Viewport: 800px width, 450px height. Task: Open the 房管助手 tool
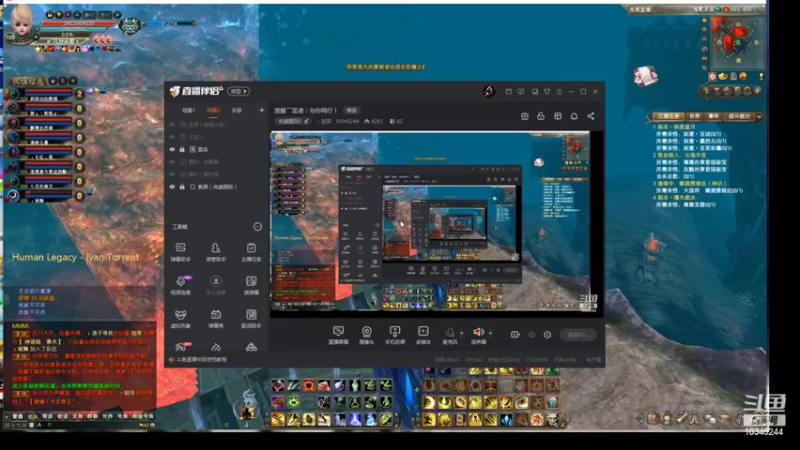(x=216, y=252)
